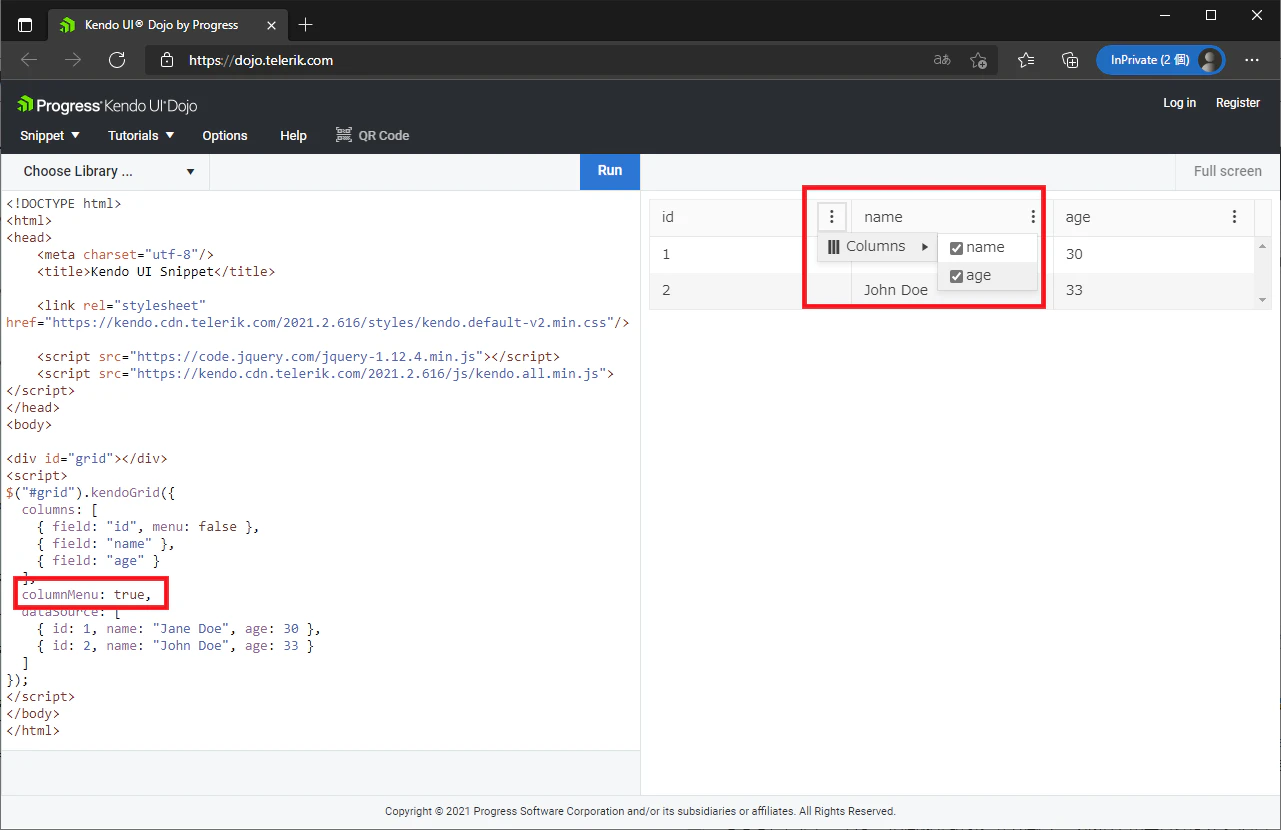This screenshot has height=830, width=1281.
Task: Click the InPrivate profile button
Action: [1160, 60]
